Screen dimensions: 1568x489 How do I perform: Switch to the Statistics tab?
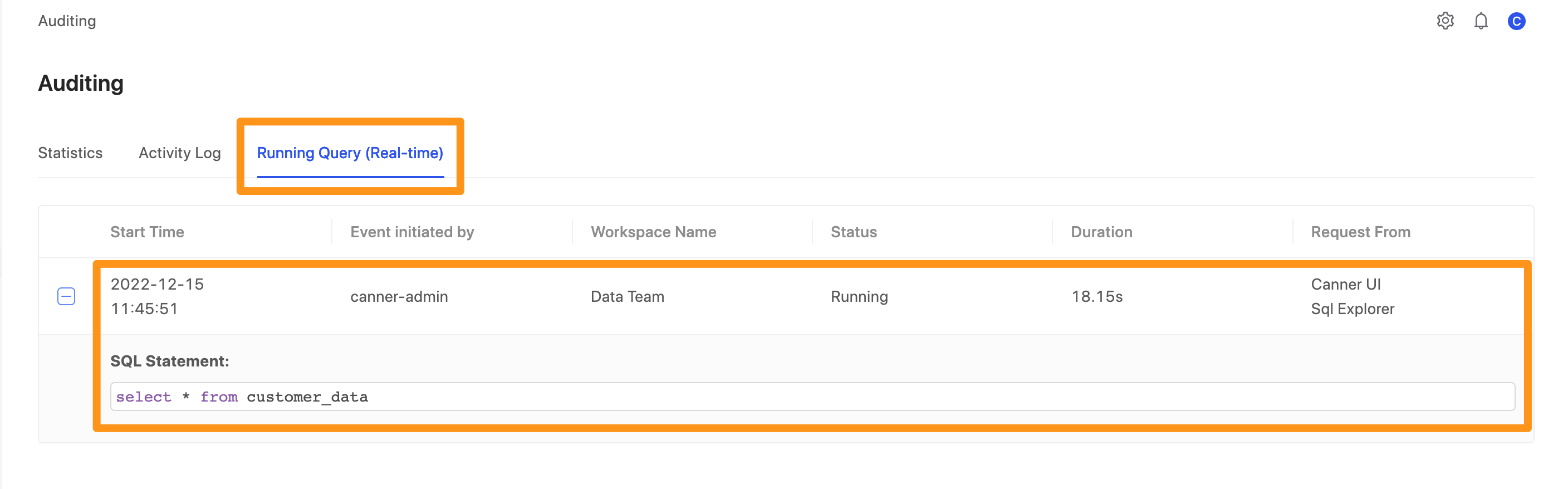(70, 153)
